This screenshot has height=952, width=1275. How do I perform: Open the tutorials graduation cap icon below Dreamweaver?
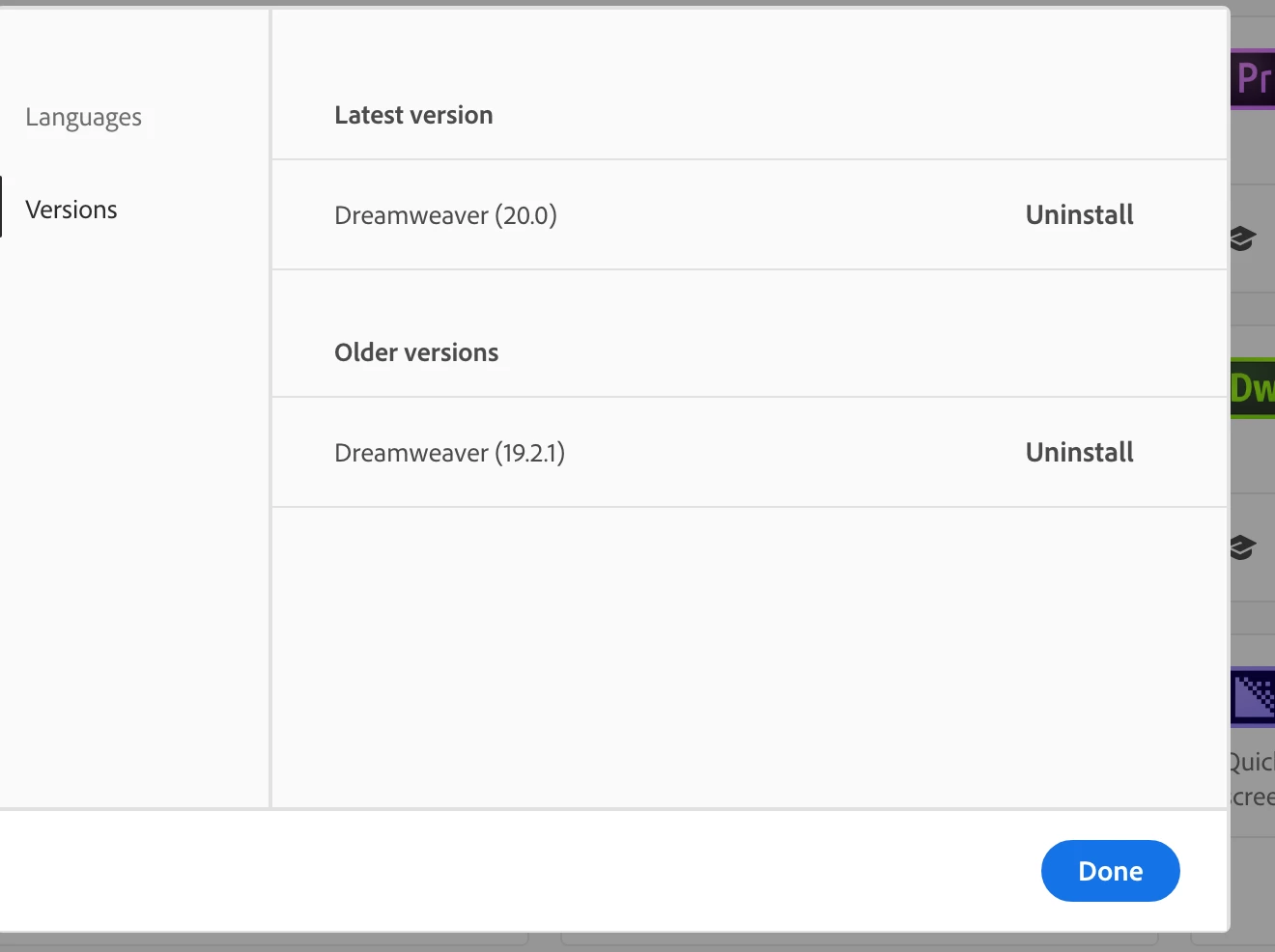click(x=1242, y=547)
